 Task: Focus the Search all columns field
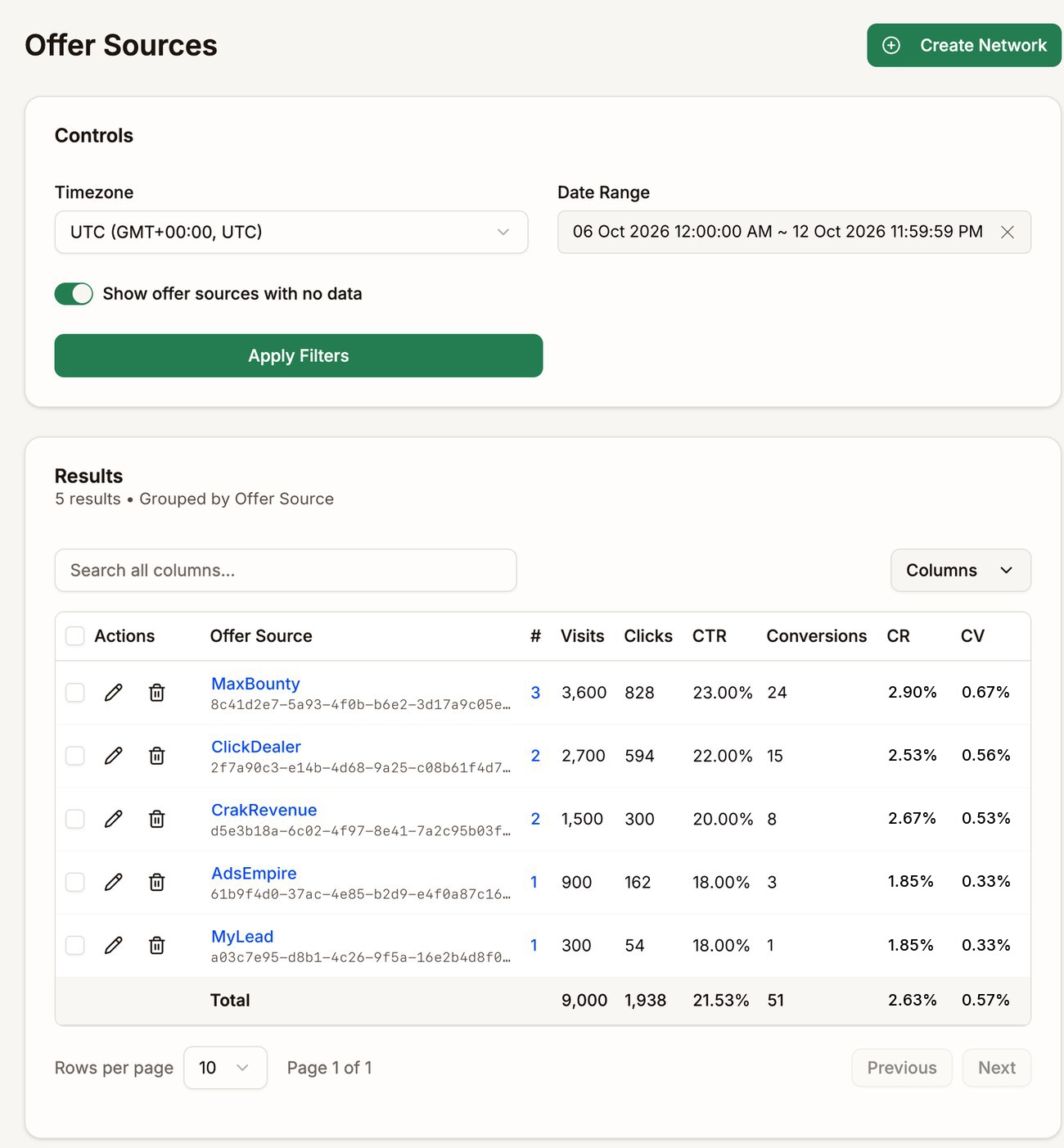(x=286, y=571)
